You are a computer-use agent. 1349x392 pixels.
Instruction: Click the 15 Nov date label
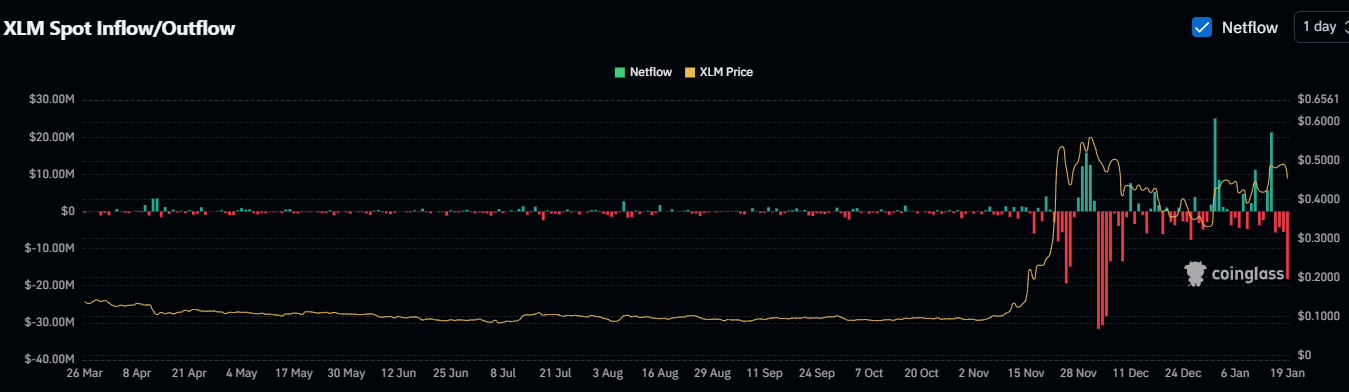pyautogui.click(x=1025, y=373)
